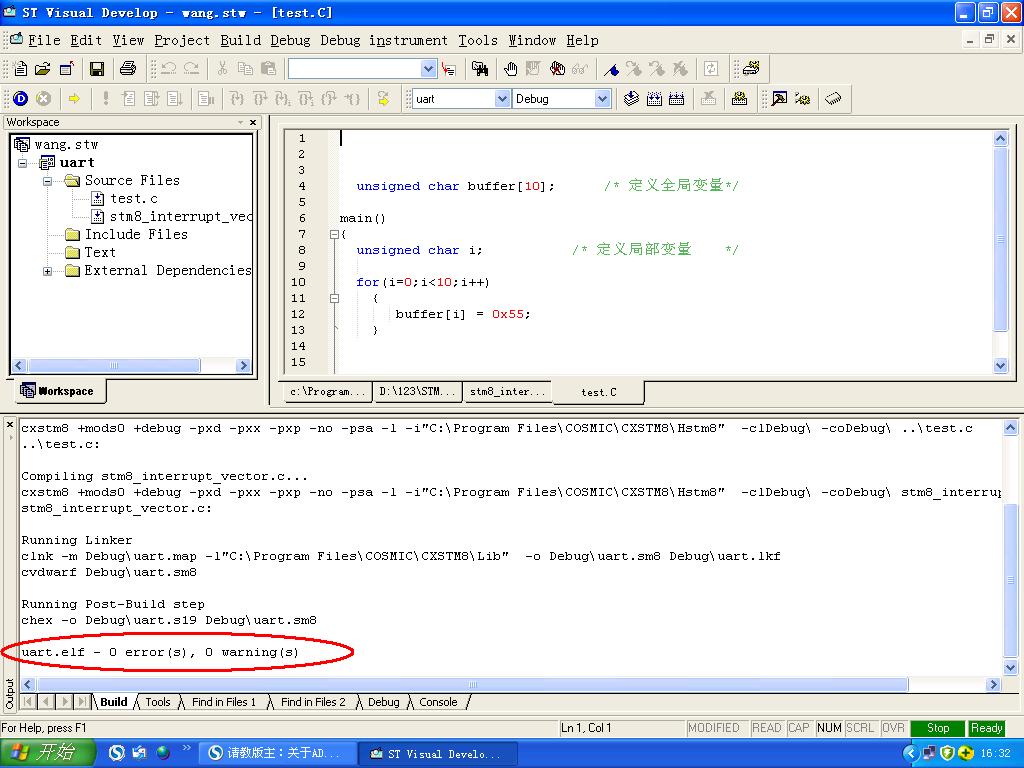1024x768 pixels.
Task: Open the Tools menu
Action: (477, 40)
